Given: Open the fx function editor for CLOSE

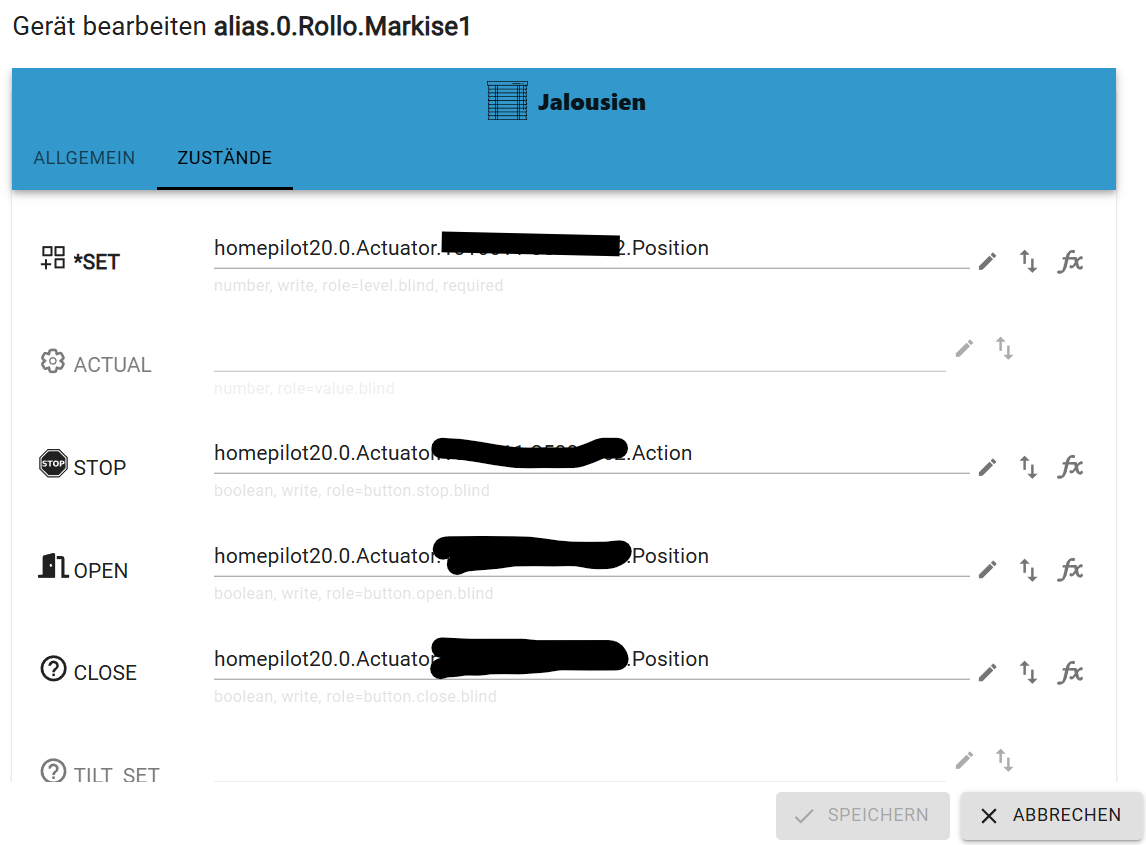Looking at the screenshot, I should pos(1070,672).
